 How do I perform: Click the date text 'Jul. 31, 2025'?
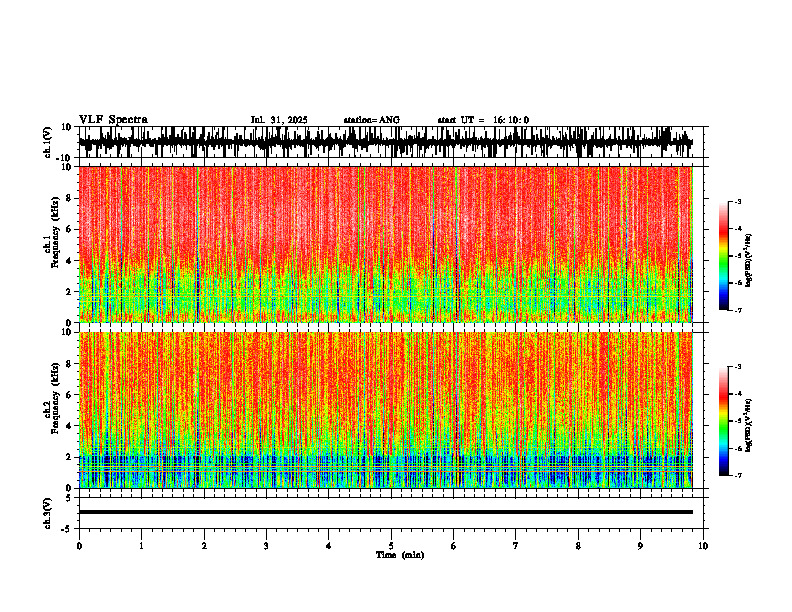(279, 120)
